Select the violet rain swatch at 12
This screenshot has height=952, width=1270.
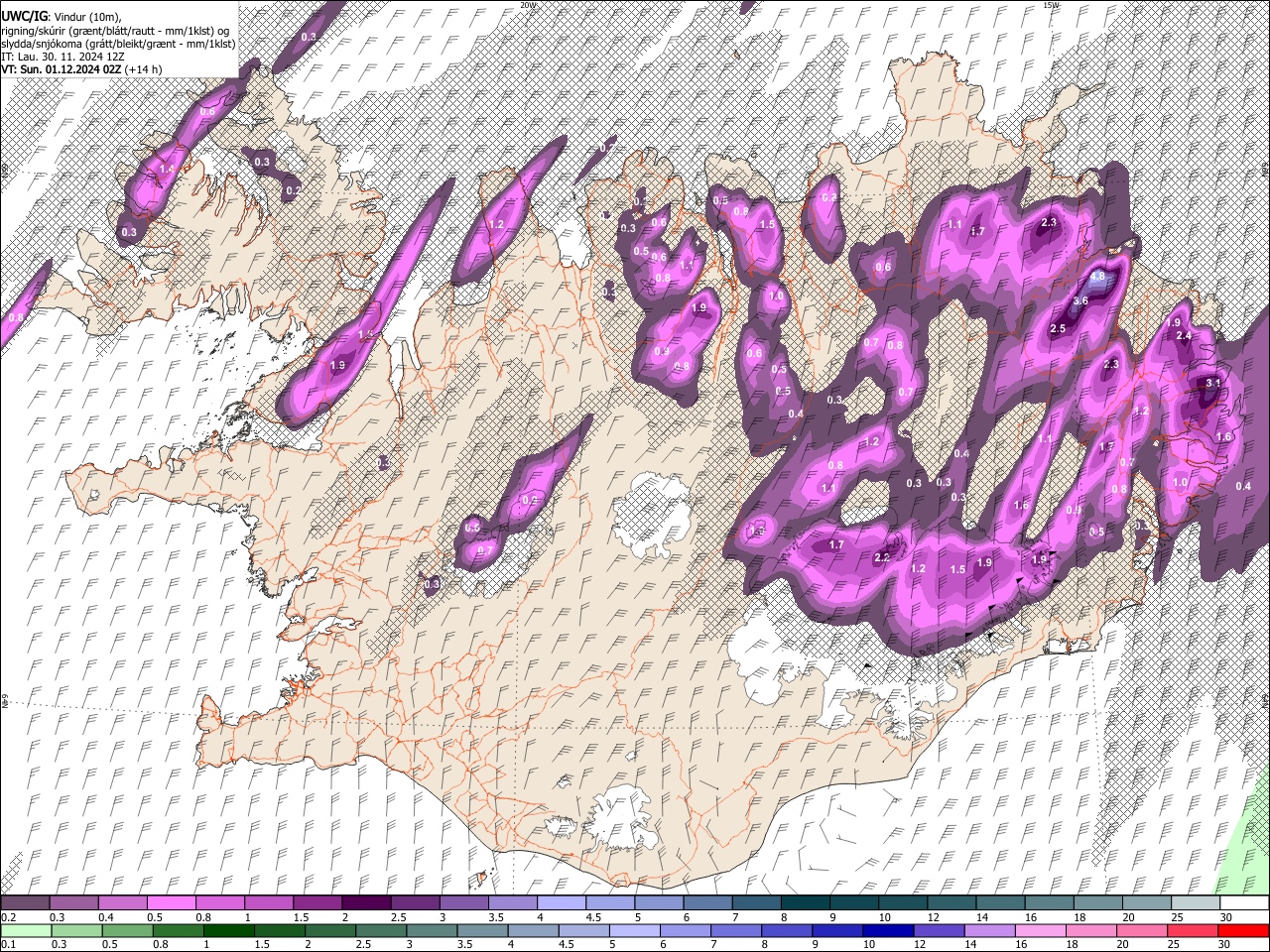(938, 931)
